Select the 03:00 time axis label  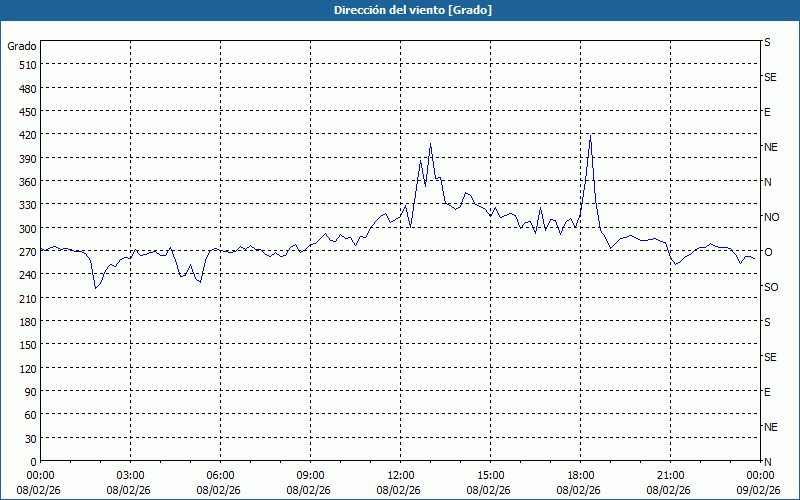(131, 475)
